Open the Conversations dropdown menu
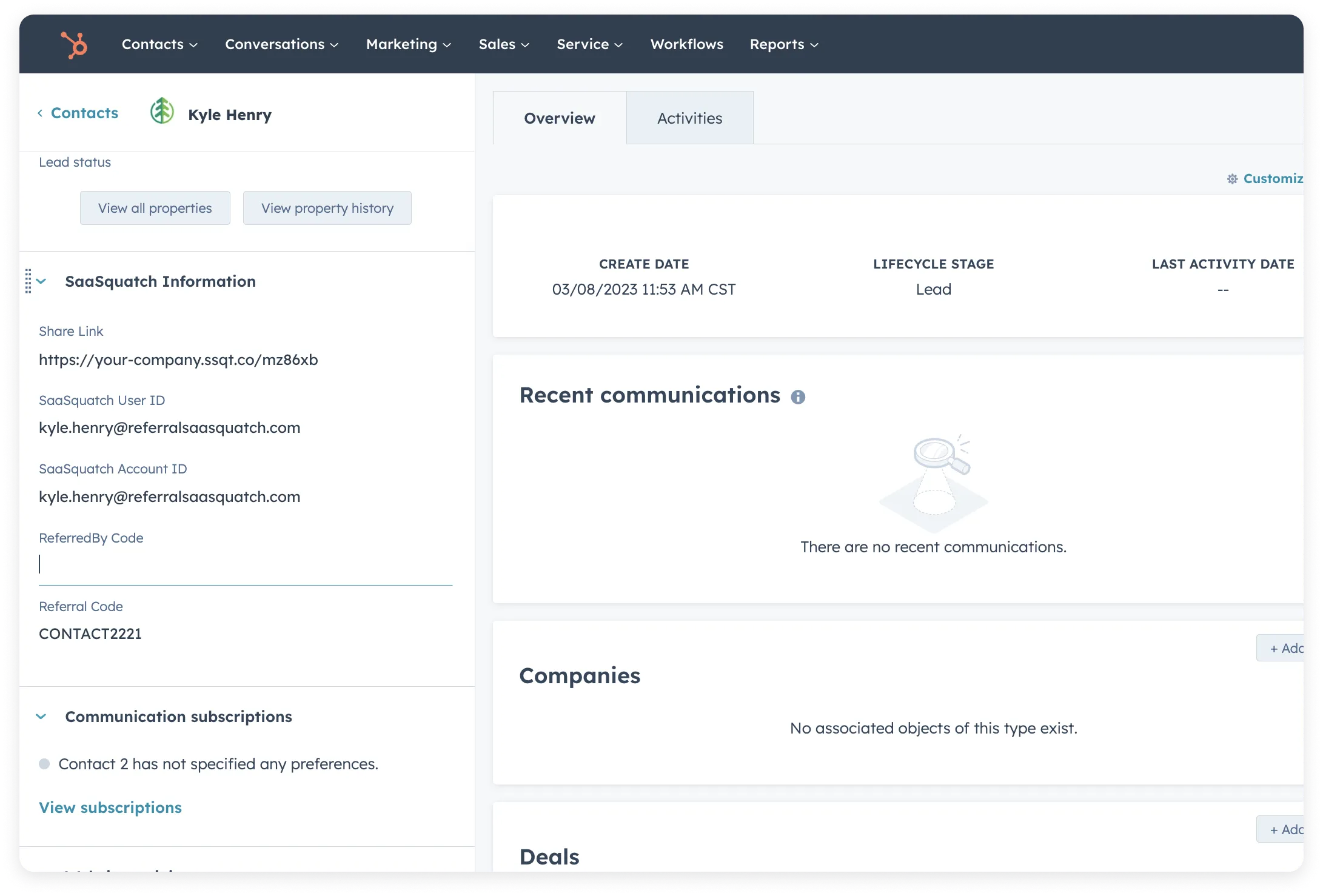This screenshot has width=1323, height=896. tap(281, 44)
